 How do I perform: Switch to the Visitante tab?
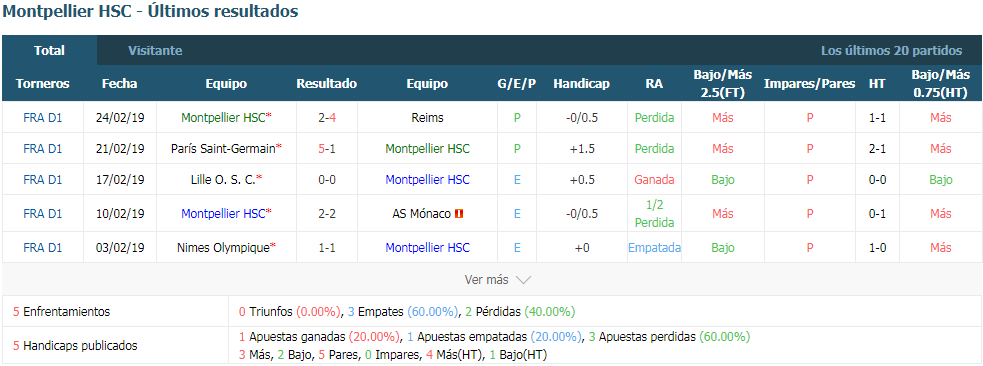155,51
